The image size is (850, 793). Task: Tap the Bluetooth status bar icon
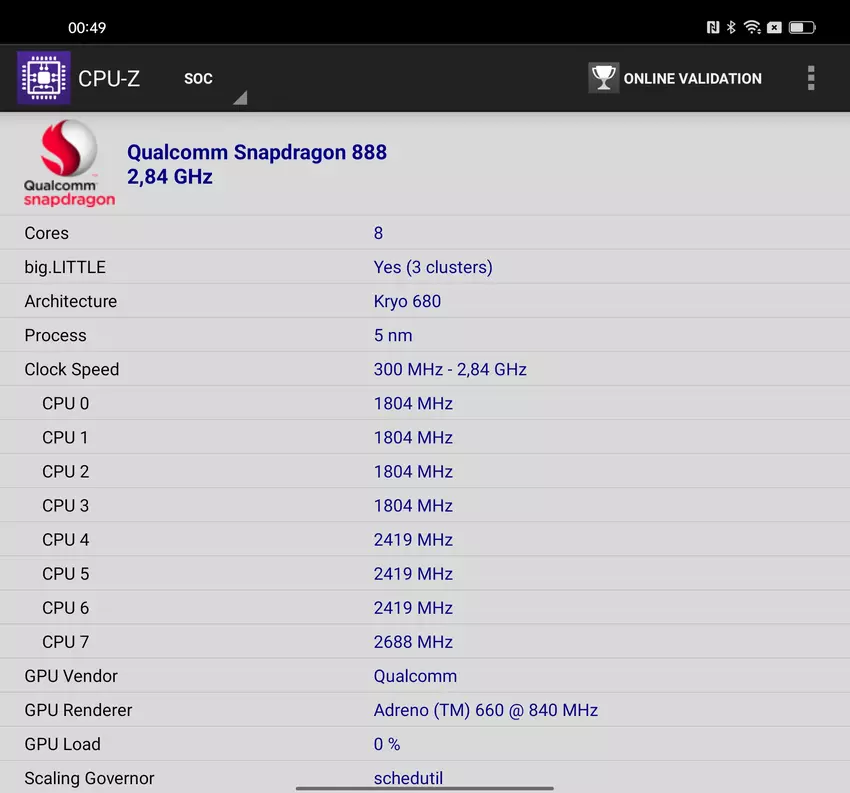731,27
